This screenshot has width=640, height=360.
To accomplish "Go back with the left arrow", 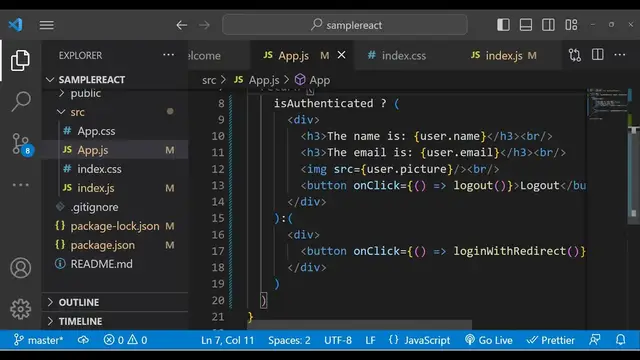I will (182, 25).
